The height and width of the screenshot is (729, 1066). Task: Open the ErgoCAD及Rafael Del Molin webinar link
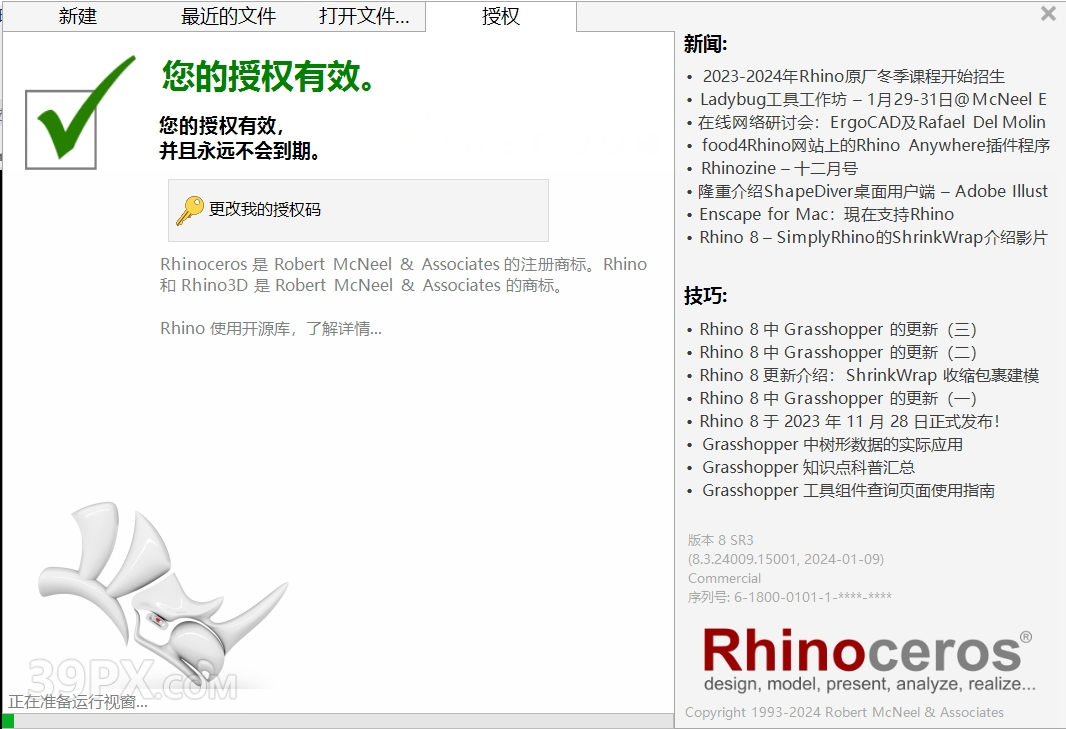(x=872, y=122)
